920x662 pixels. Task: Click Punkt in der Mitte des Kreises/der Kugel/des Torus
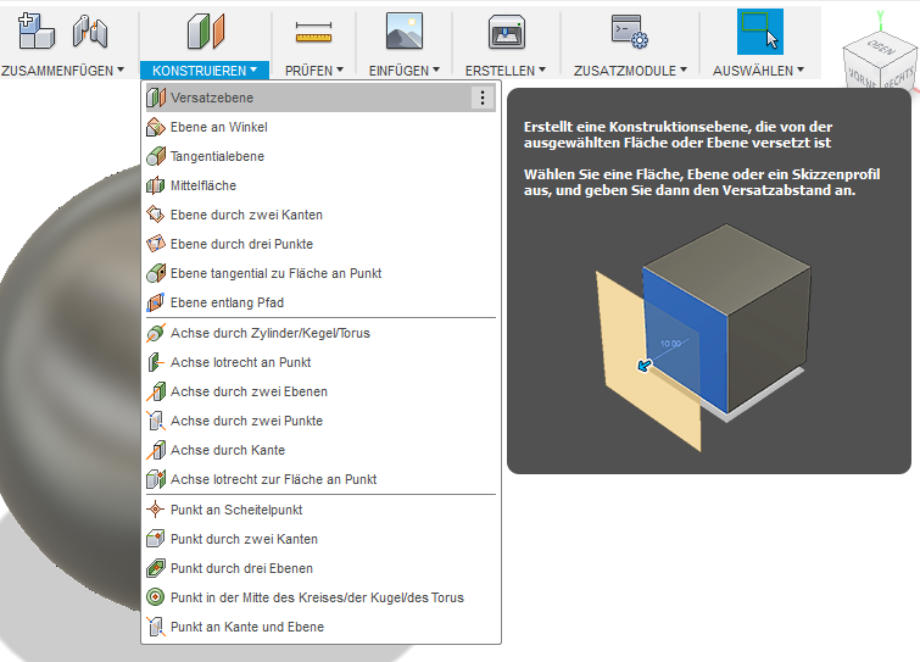(x=320, y=598)
